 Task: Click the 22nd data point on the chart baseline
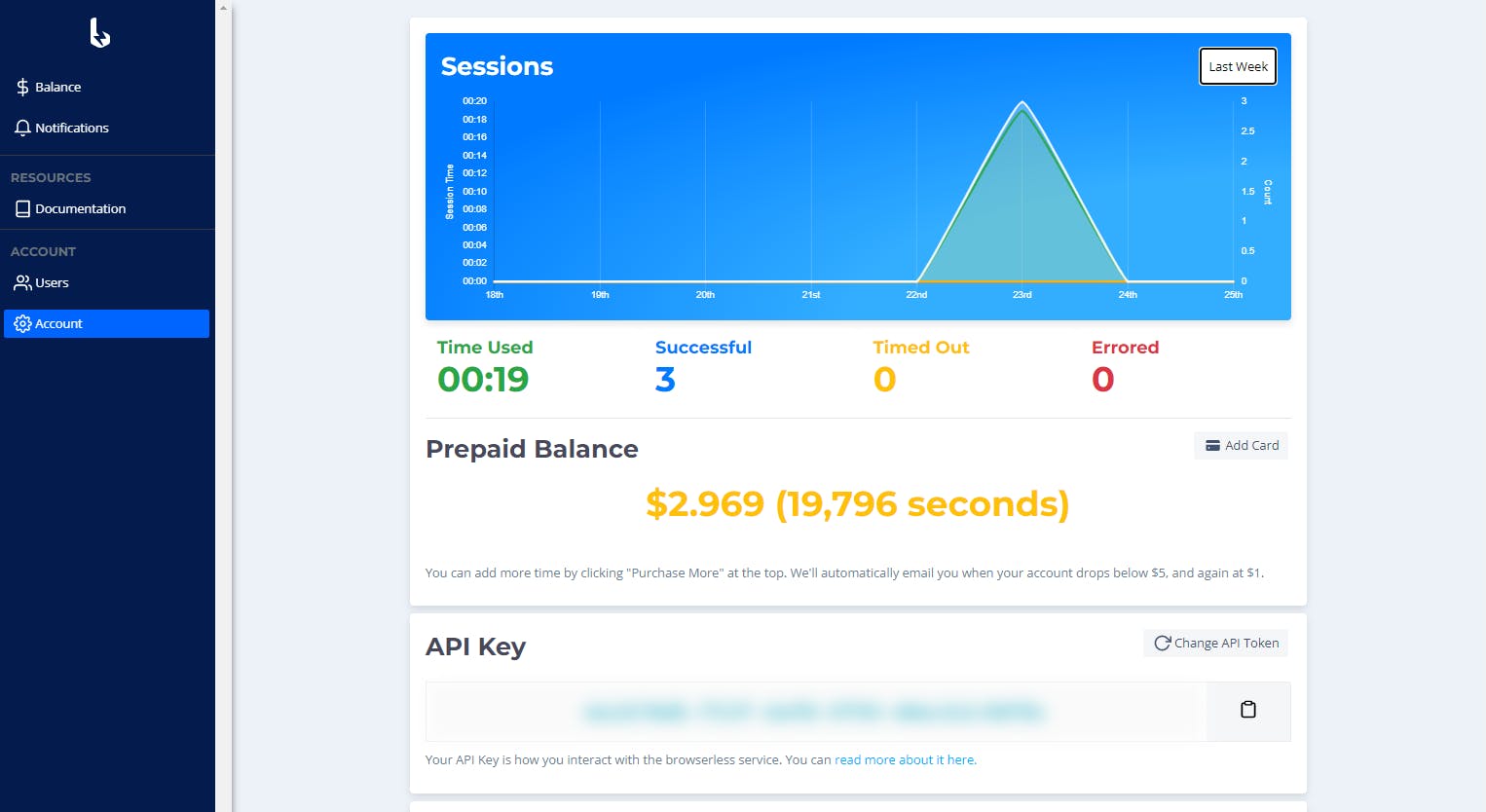point(916,281)
